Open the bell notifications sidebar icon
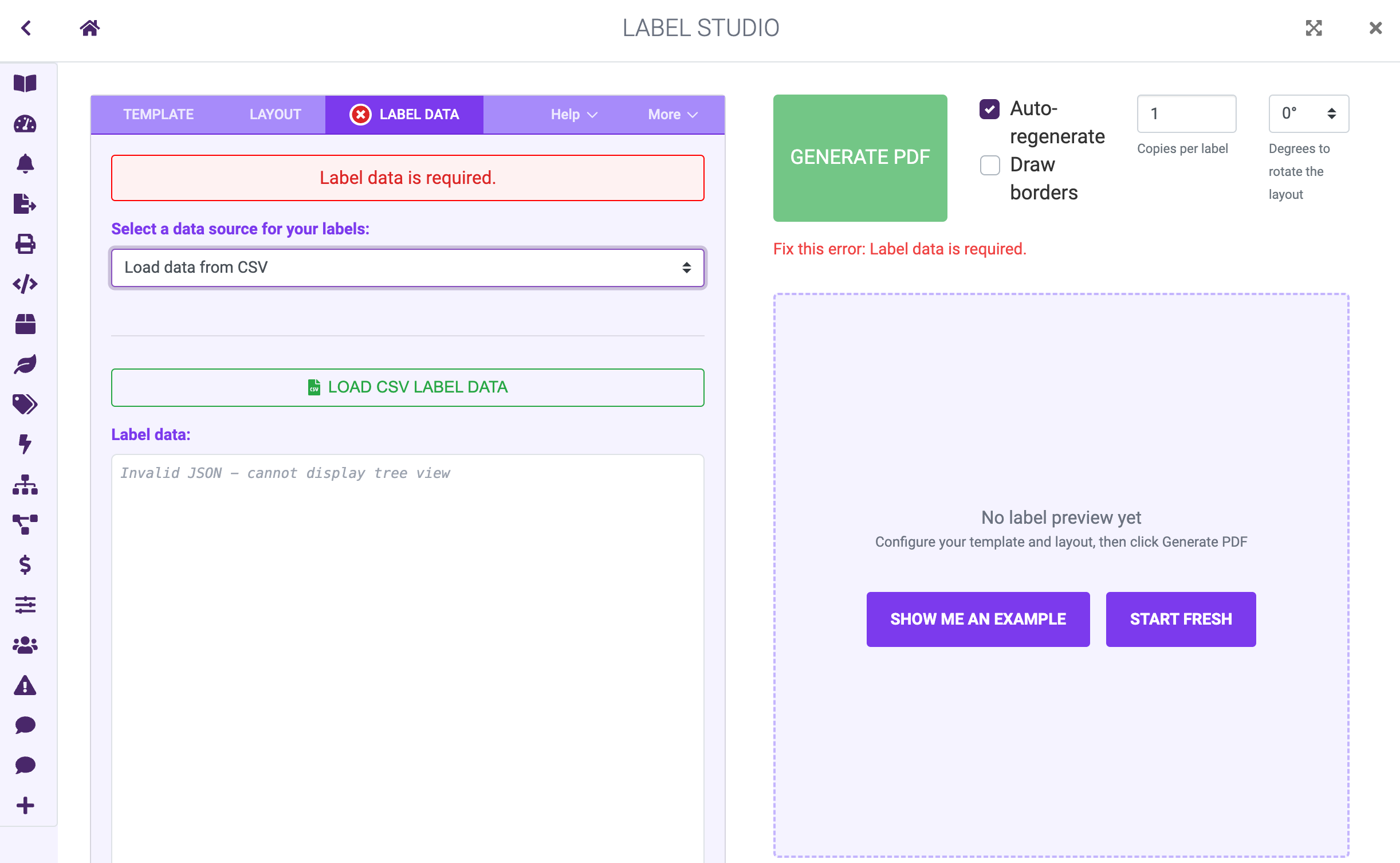 (25, 164)
